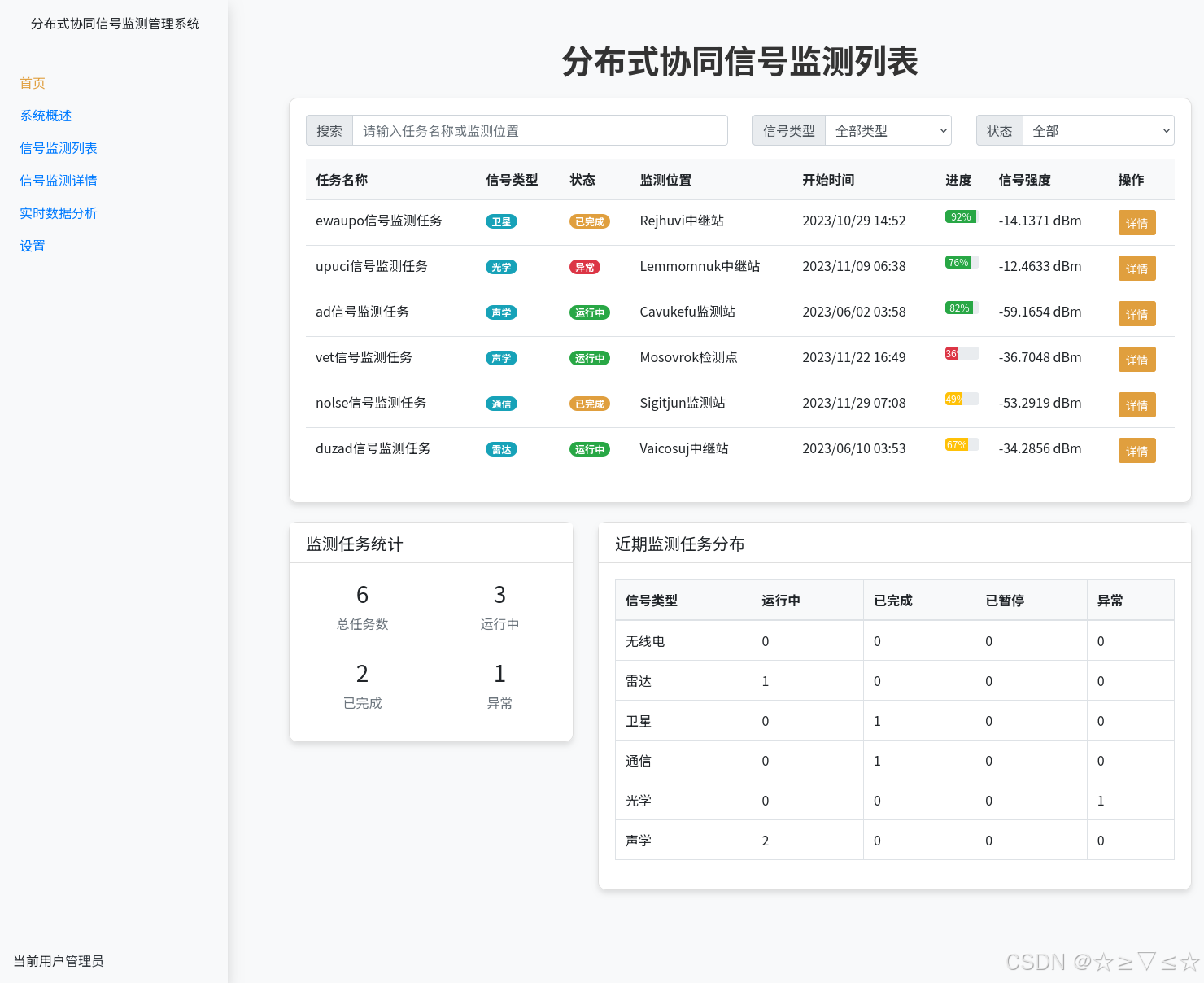This screenshot has height=983, width=1204.
Task: Click the 搜索 button
Action: tap(329, 130)
